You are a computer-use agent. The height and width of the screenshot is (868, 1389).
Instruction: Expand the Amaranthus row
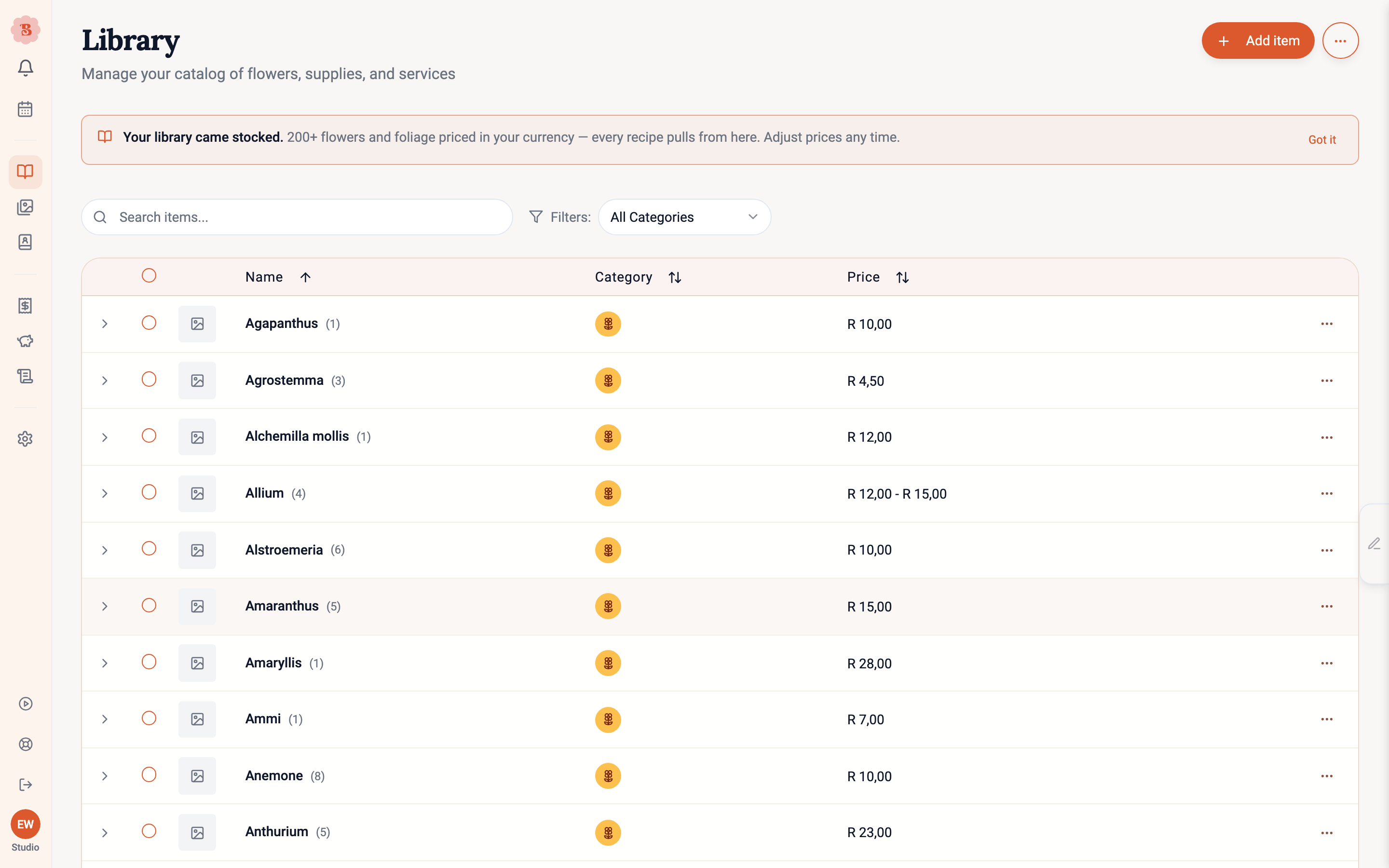(105, 606)
